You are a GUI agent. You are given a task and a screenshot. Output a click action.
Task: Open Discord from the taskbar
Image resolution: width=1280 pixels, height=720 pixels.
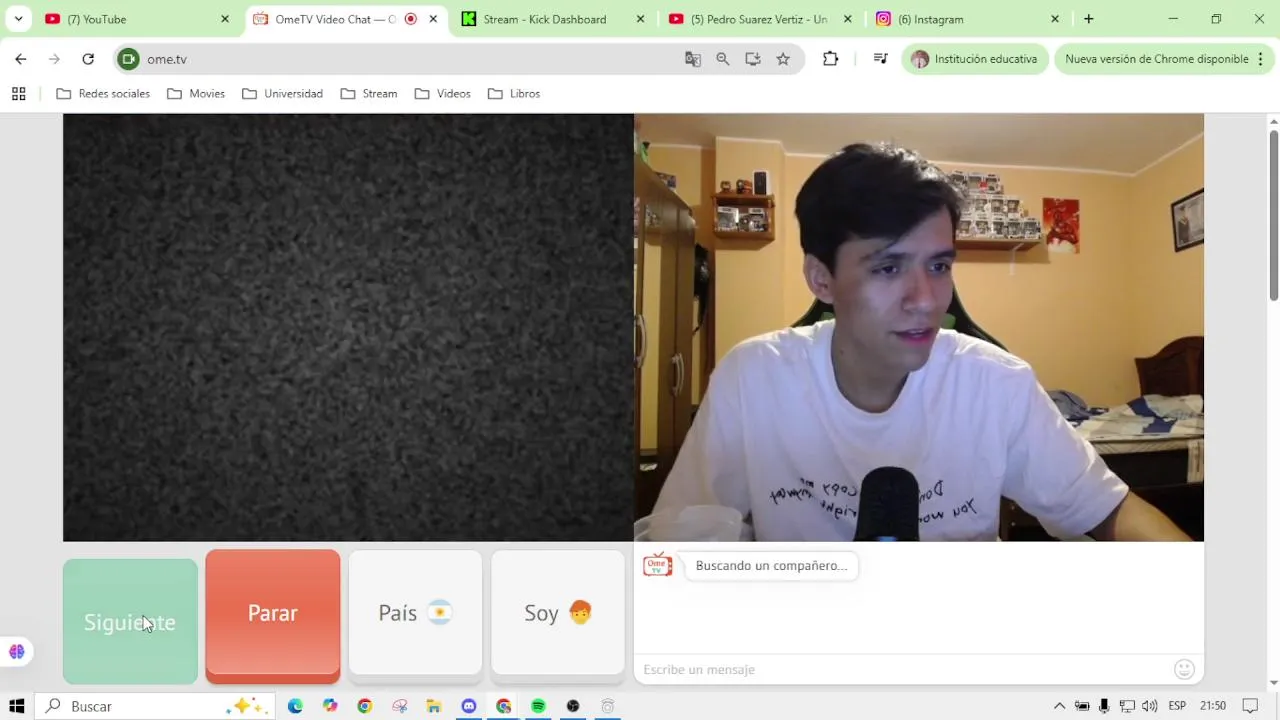click(469, 706)
